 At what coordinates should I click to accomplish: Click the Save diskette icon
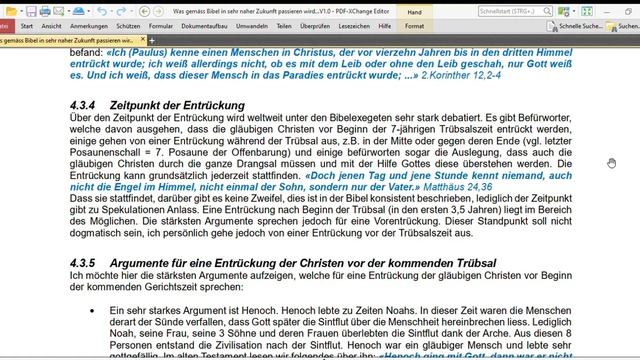(31, 11)
